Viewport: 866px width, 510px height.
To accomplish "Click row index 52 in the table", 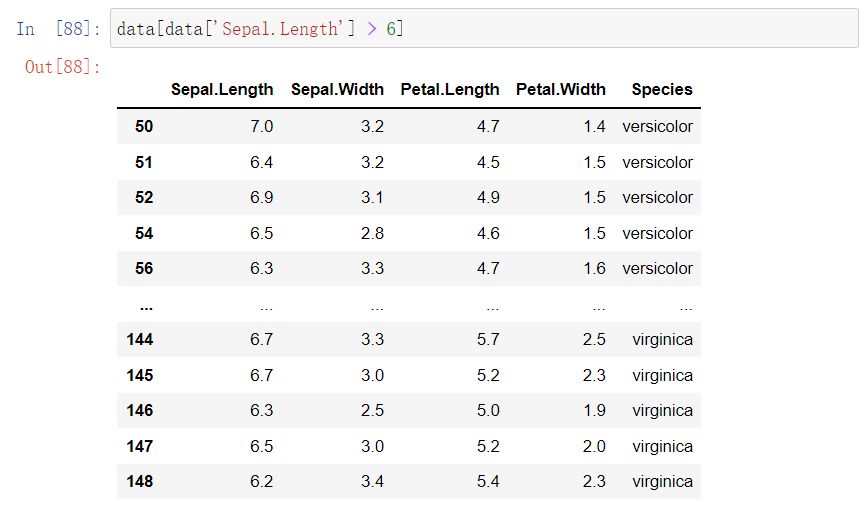I will [144, 197].
